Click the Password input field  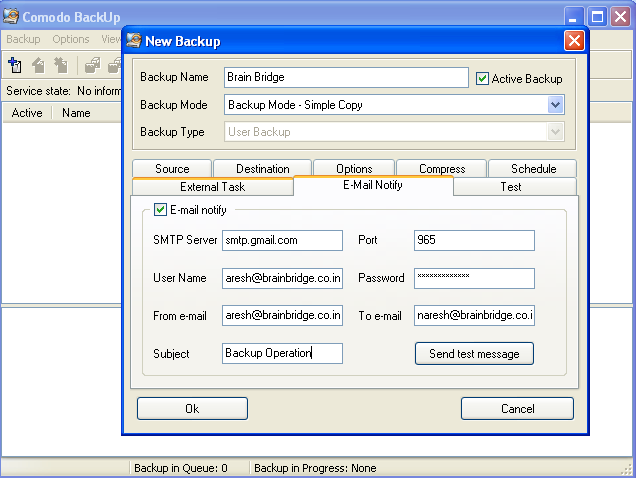tap(474, 278)
